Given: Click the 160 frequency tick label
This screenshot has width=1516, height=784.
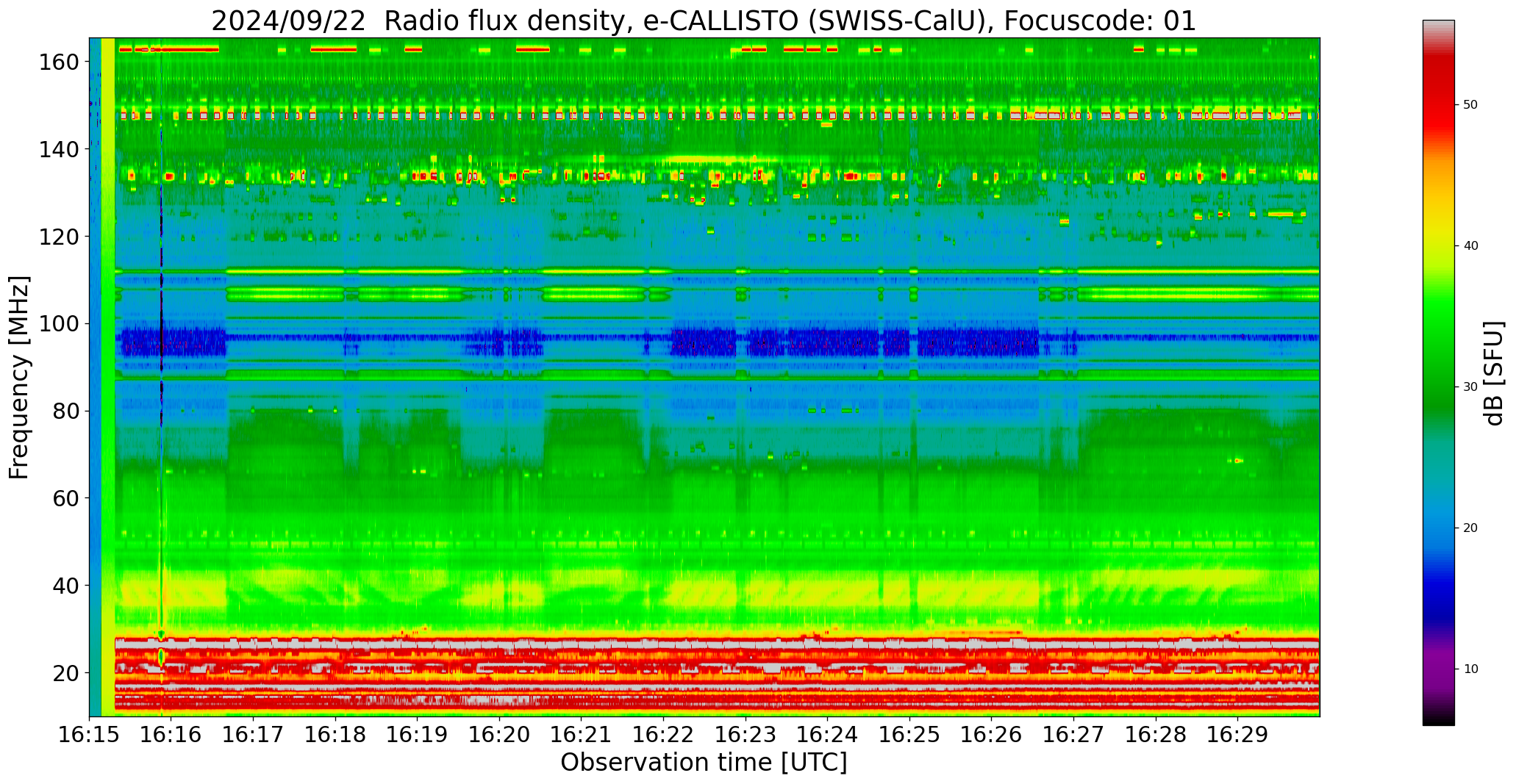Looking at the screenshot, I should (x=59, y=62).
